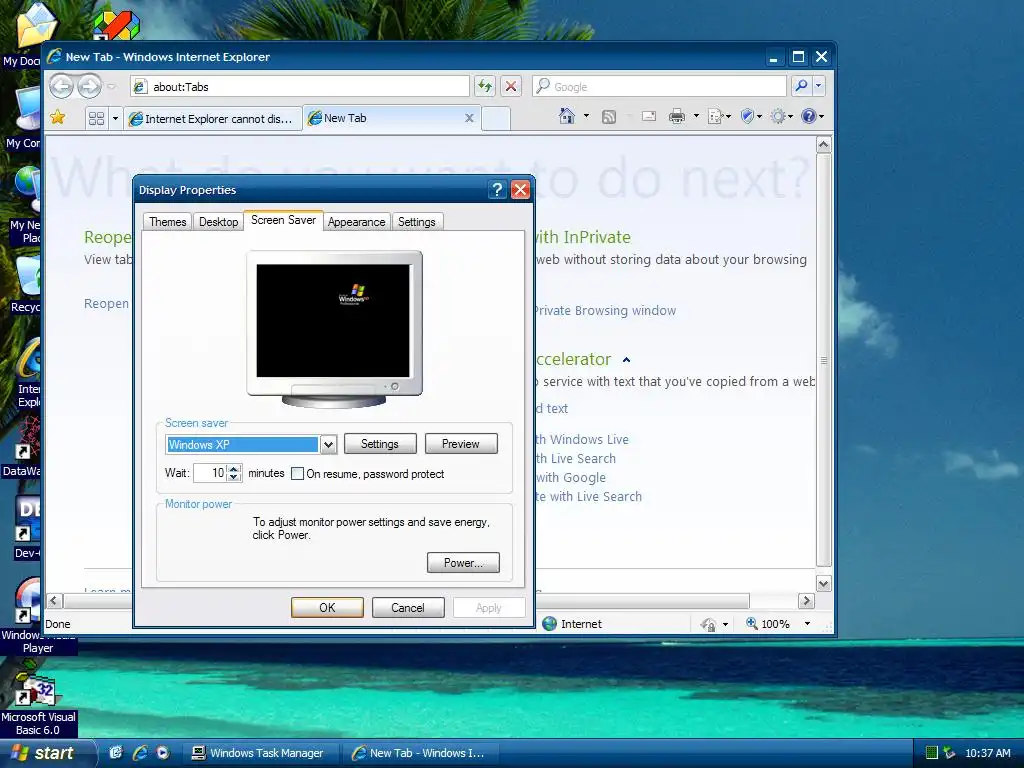This screenshot has height=768, width=1024.
Task: Click the screen saver Settings button
Action: point(379,444)
